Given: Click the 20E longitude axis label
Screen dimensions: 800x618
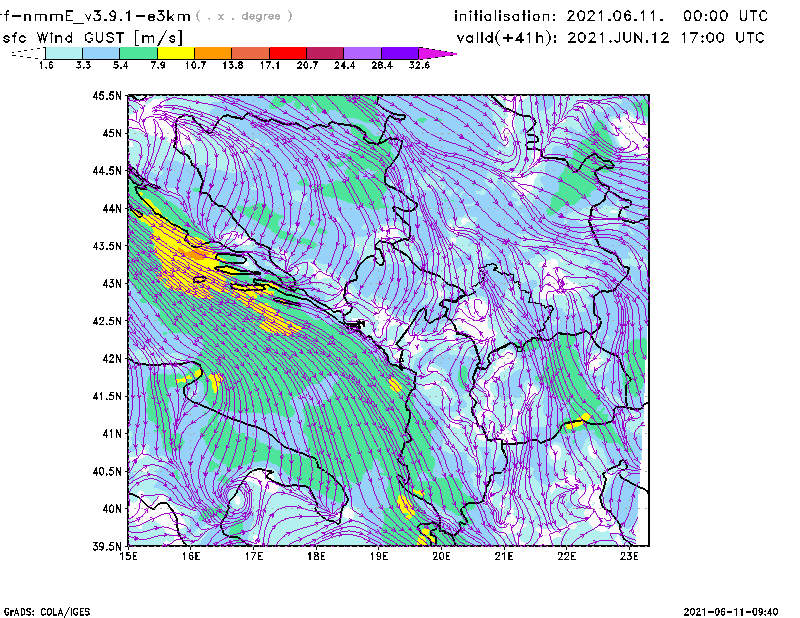Looking at the screenshot, I should [x=441, y=556].
